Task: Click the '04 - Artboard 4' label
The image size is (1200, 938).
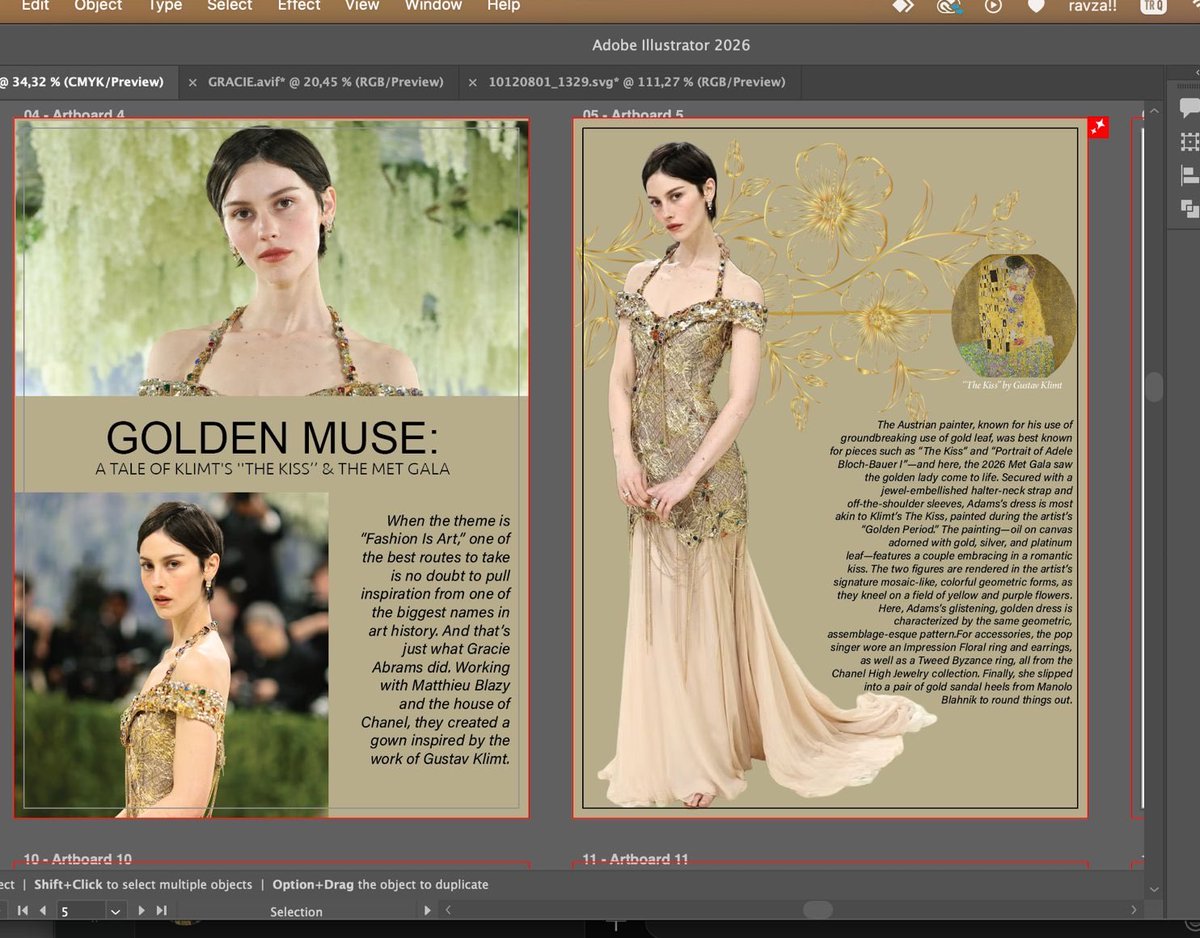Action: pyautogui.click(x=74, y=113)
